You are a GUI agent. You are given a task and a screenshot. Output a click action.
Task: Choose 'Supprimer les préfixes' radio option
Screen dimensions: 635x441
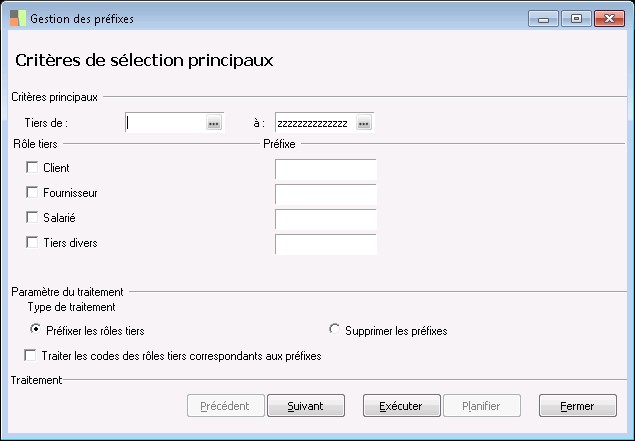pyautogui.click(x=334, y=330)
